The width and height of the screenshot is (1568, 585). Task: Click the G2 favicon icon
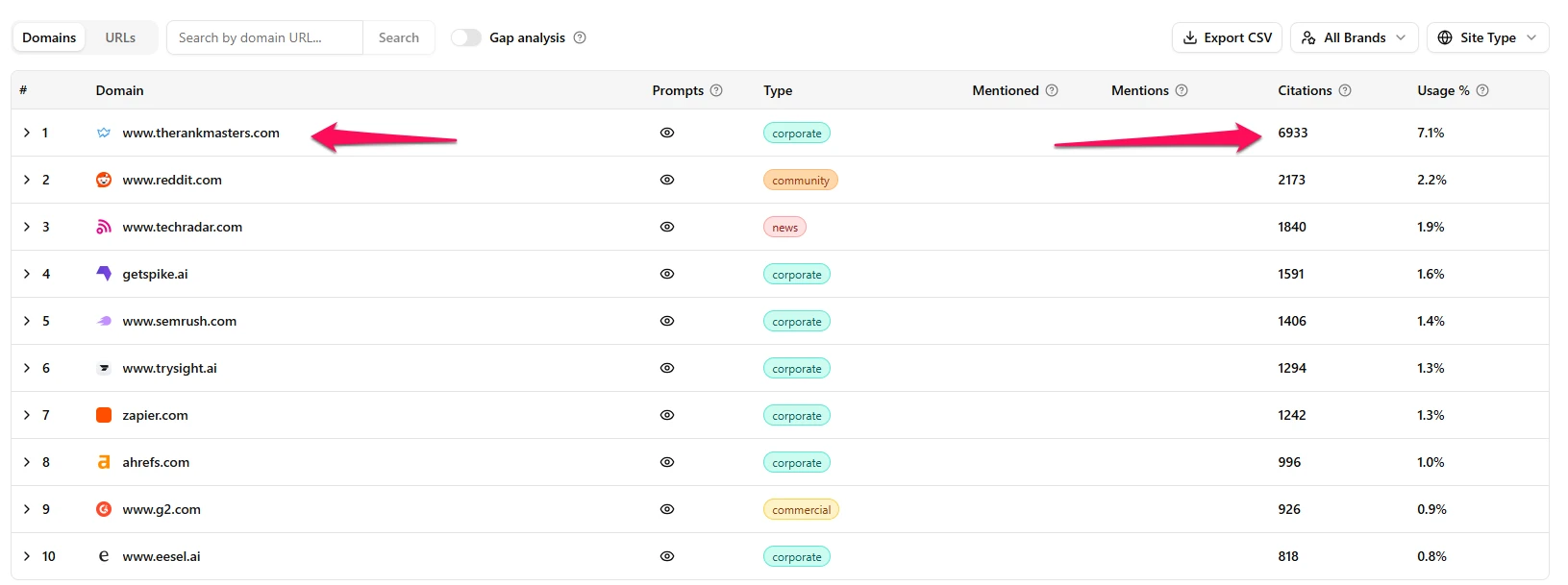pyautogui.click(x=104, y=509)
